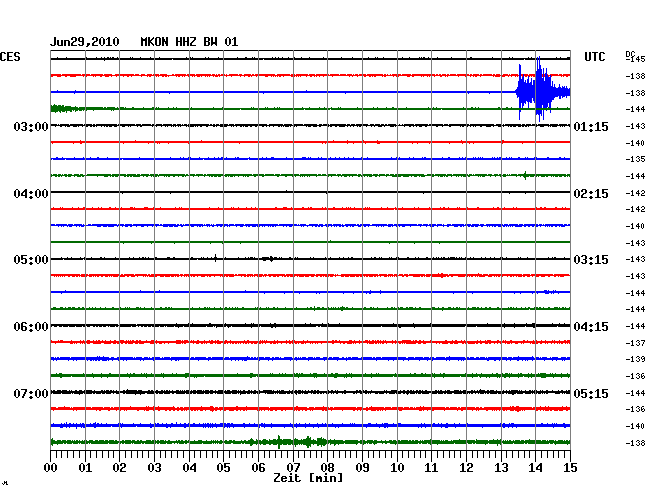Select the DC offset value -139
Viewport: 650px width, 494px height.
coord(635,359)
